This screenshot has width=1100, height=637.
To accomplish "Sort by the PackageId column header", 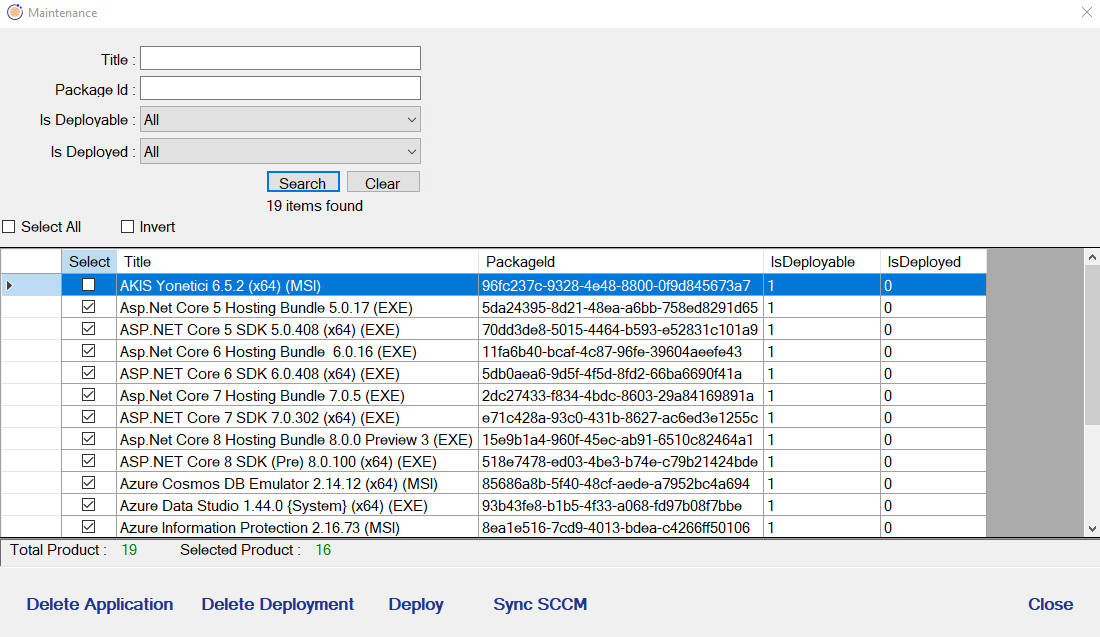I will click(620, 262).
